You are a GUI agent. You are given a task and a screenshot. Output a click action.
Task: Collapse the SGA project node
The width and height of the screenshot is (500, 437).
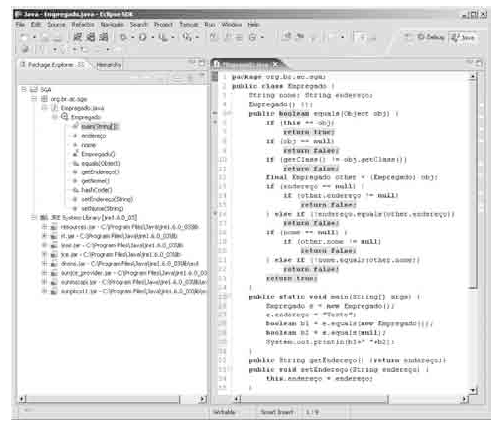[24, 89]
